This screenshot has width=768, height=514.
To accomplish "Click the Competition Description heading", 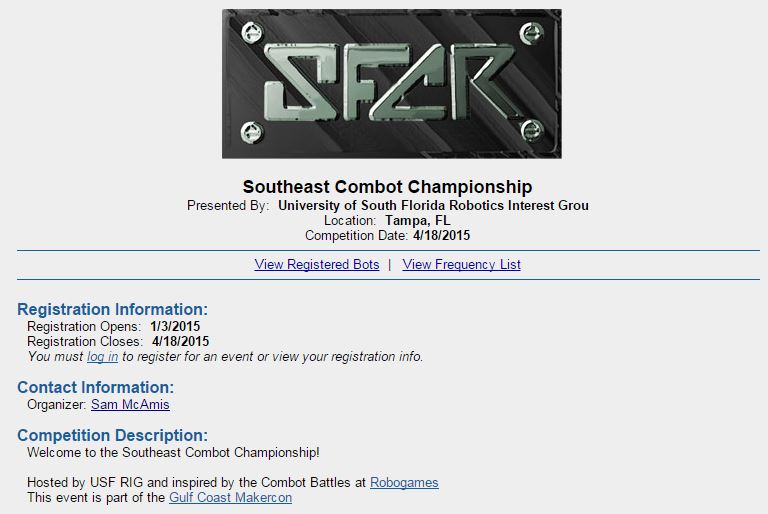I will pos(112,436).
